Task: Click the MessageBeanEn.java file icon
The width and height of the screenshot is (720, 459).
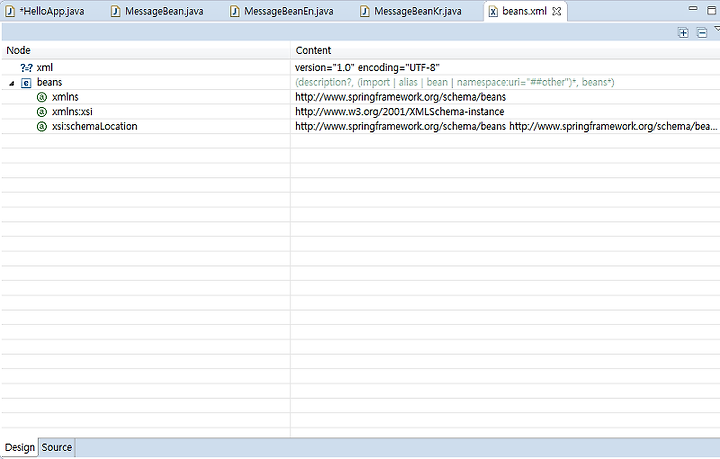Action: 235,11
